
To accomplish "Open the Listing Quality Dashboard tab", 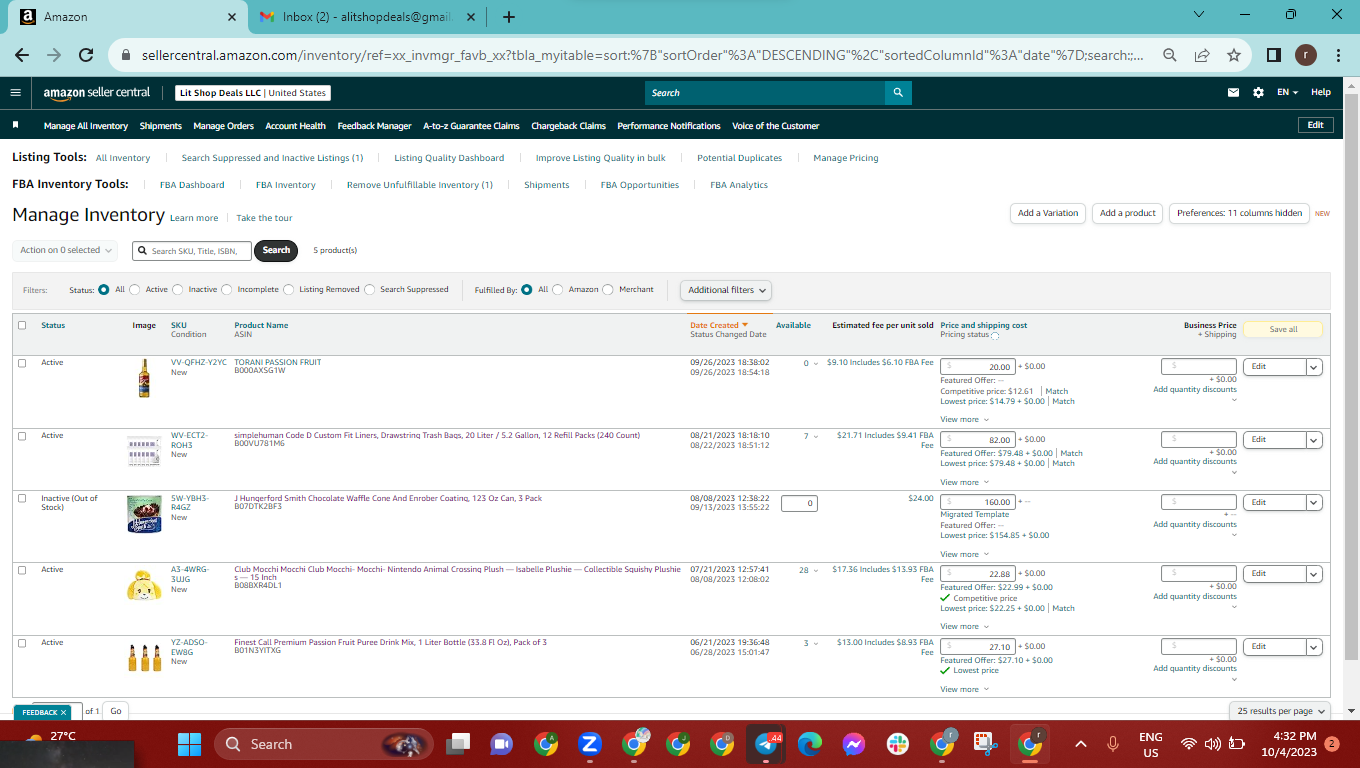I will coord(449,158).
